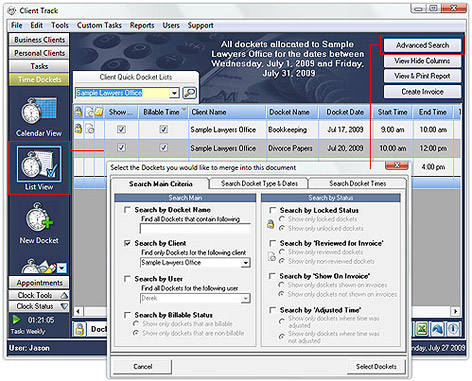The image size is (472, 381).
Task: Enable Search by Locked Status checkbox
Action: coord(272,210)
